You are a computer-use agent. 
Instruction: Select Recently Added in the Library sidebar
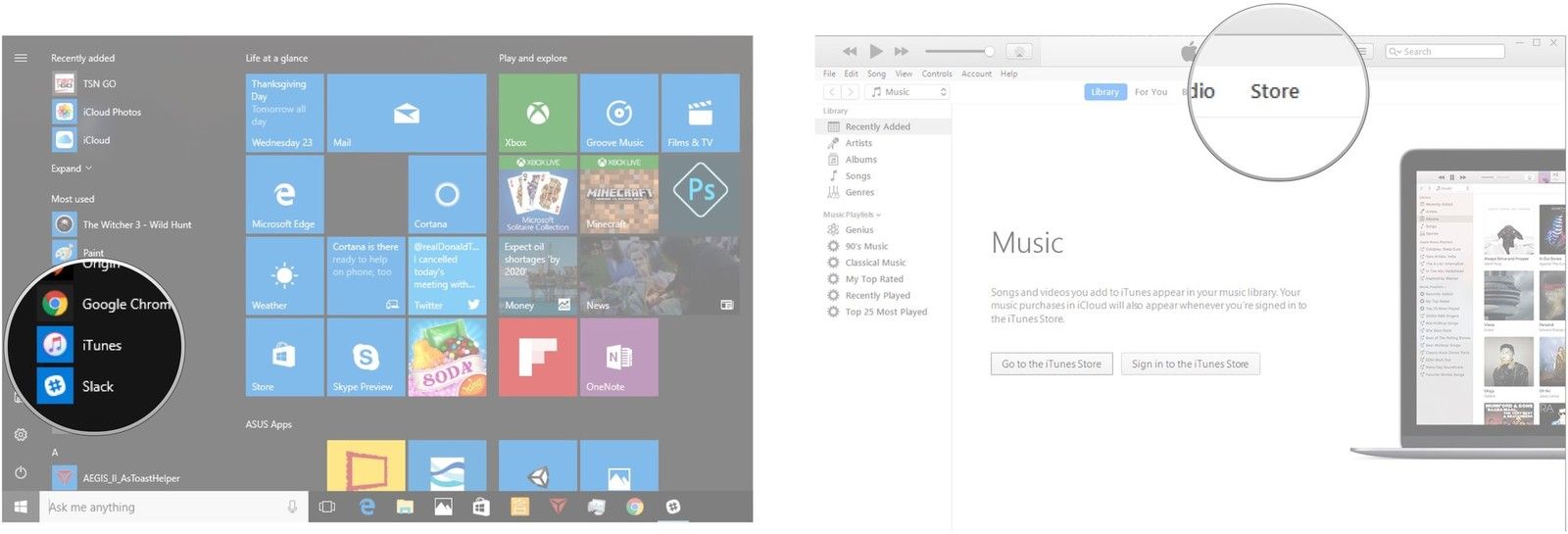pyautogui.click(x=877, y=126)
